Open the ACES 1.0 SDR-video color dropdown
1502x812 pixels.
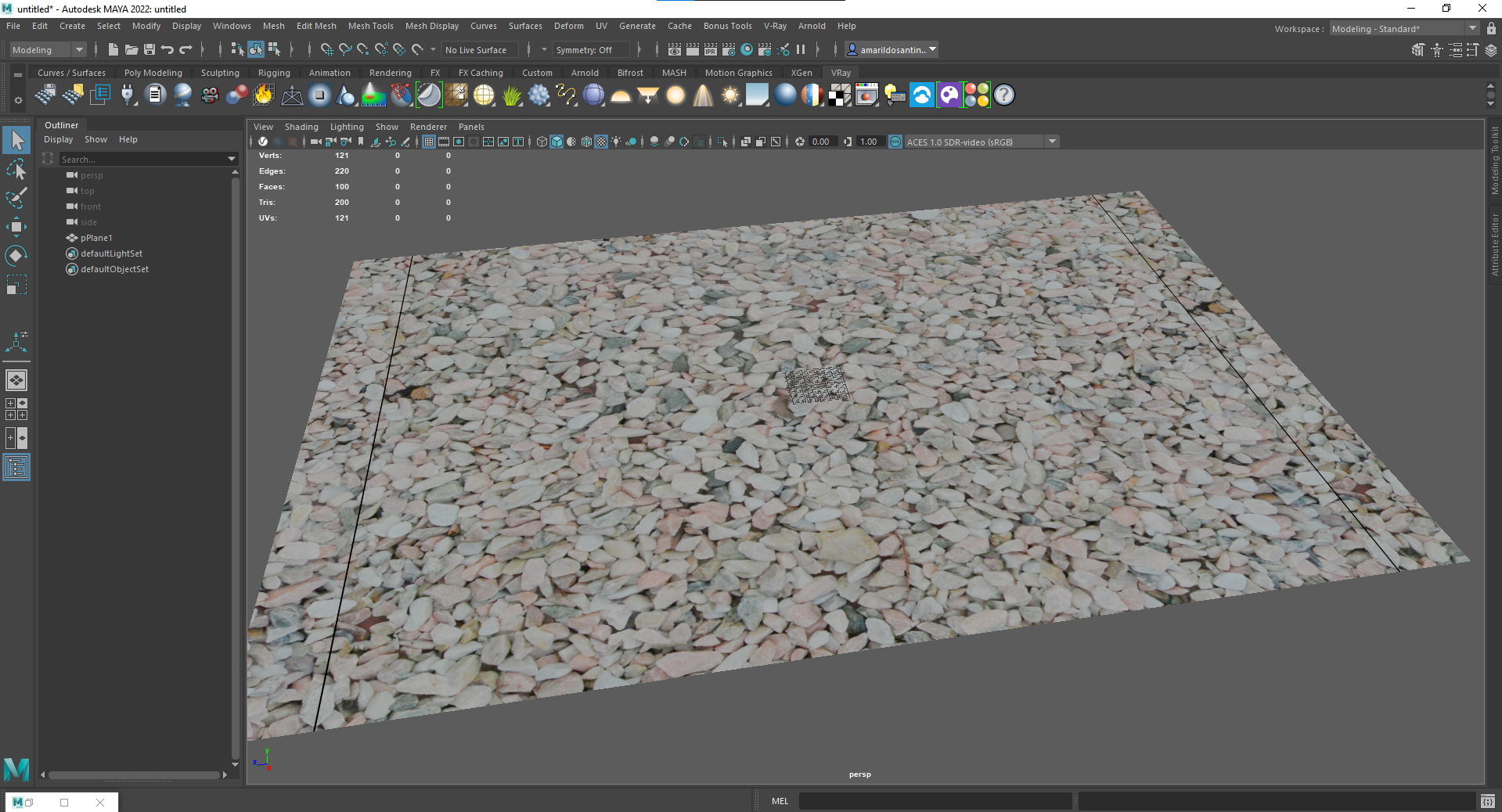click(1053, 142)
